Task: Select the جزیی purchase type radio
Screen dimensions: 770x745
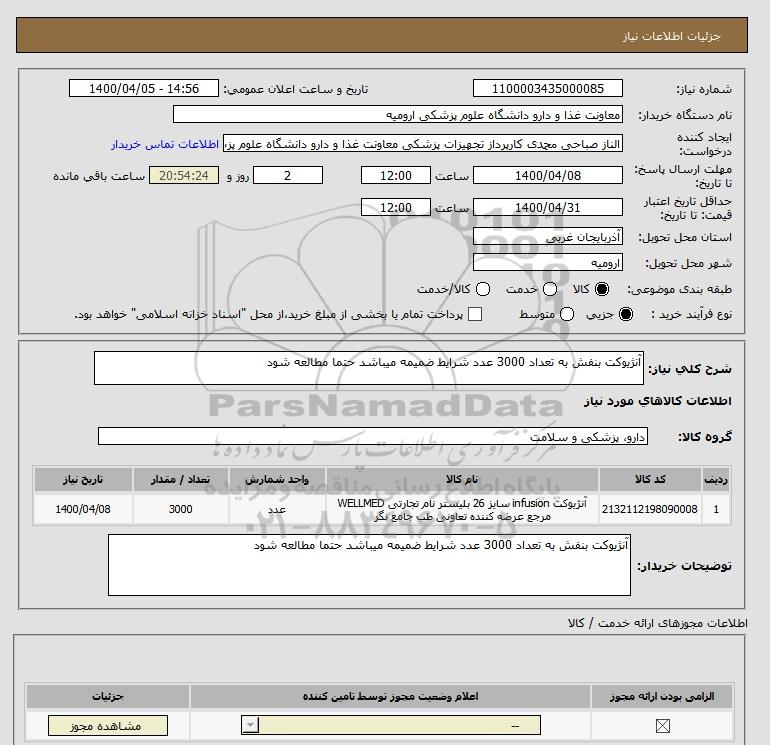Action: (x=627, y=315)
